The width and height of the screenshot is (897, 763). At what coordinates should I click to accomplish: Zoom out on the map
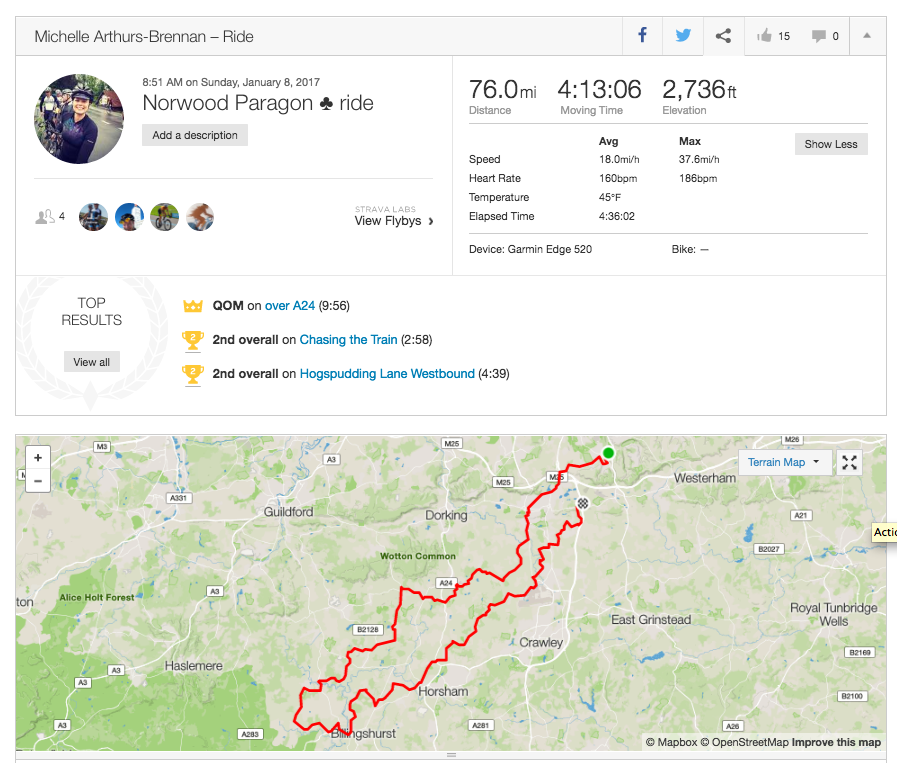38,481
